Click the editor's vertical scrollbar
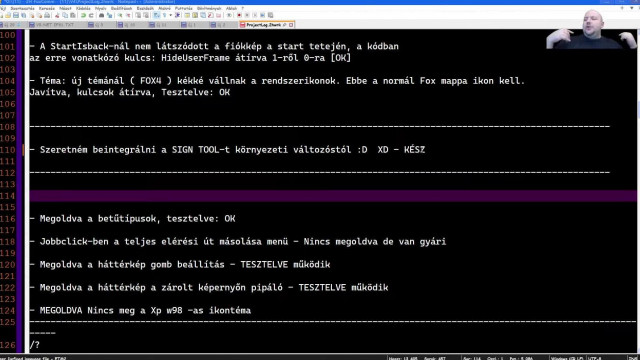Image resolution: width=640 pixels, height=360 pixels. (x=638, y=190)
